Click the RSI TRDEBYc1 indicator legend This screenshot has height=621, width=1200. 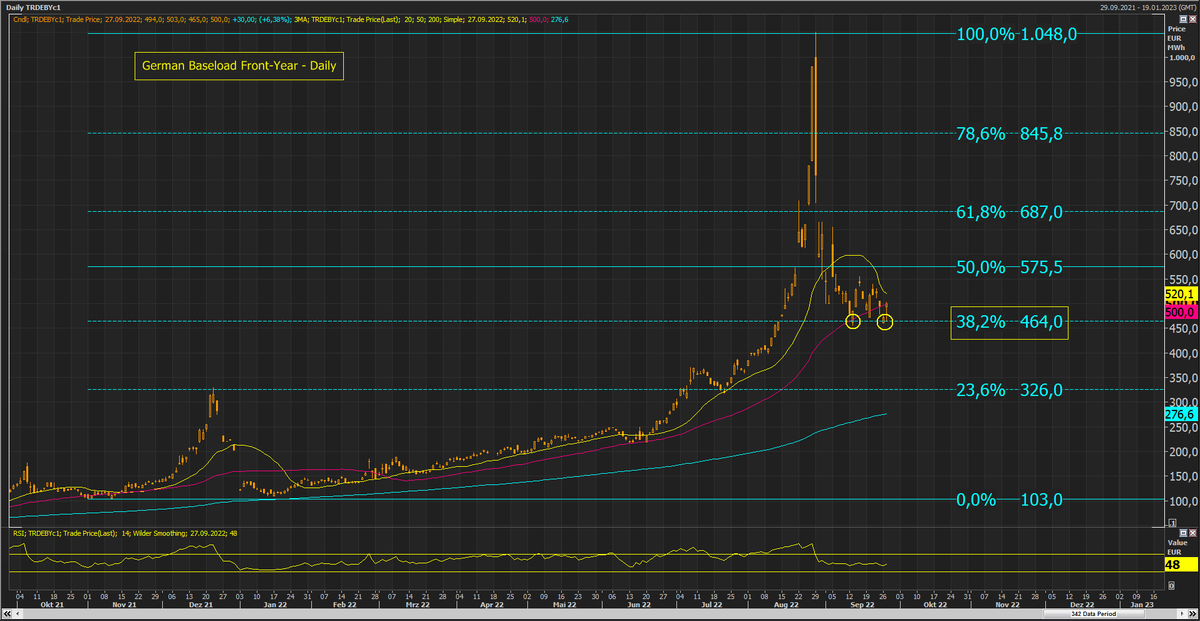125,533
